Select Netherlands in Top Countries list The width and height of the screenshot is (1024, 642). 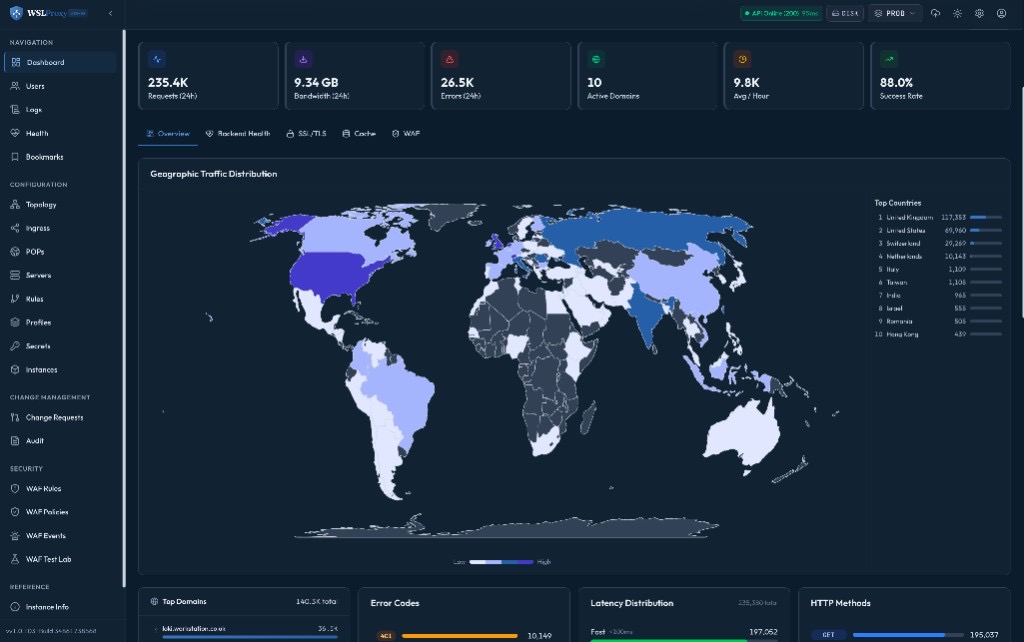tap(938, 256)
